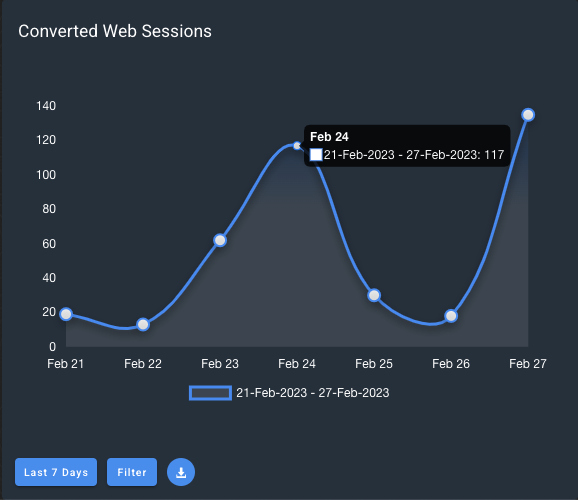Click the Feb 23 x-axis label
Viewport: 578px width, 500px height.
point(220,364)
